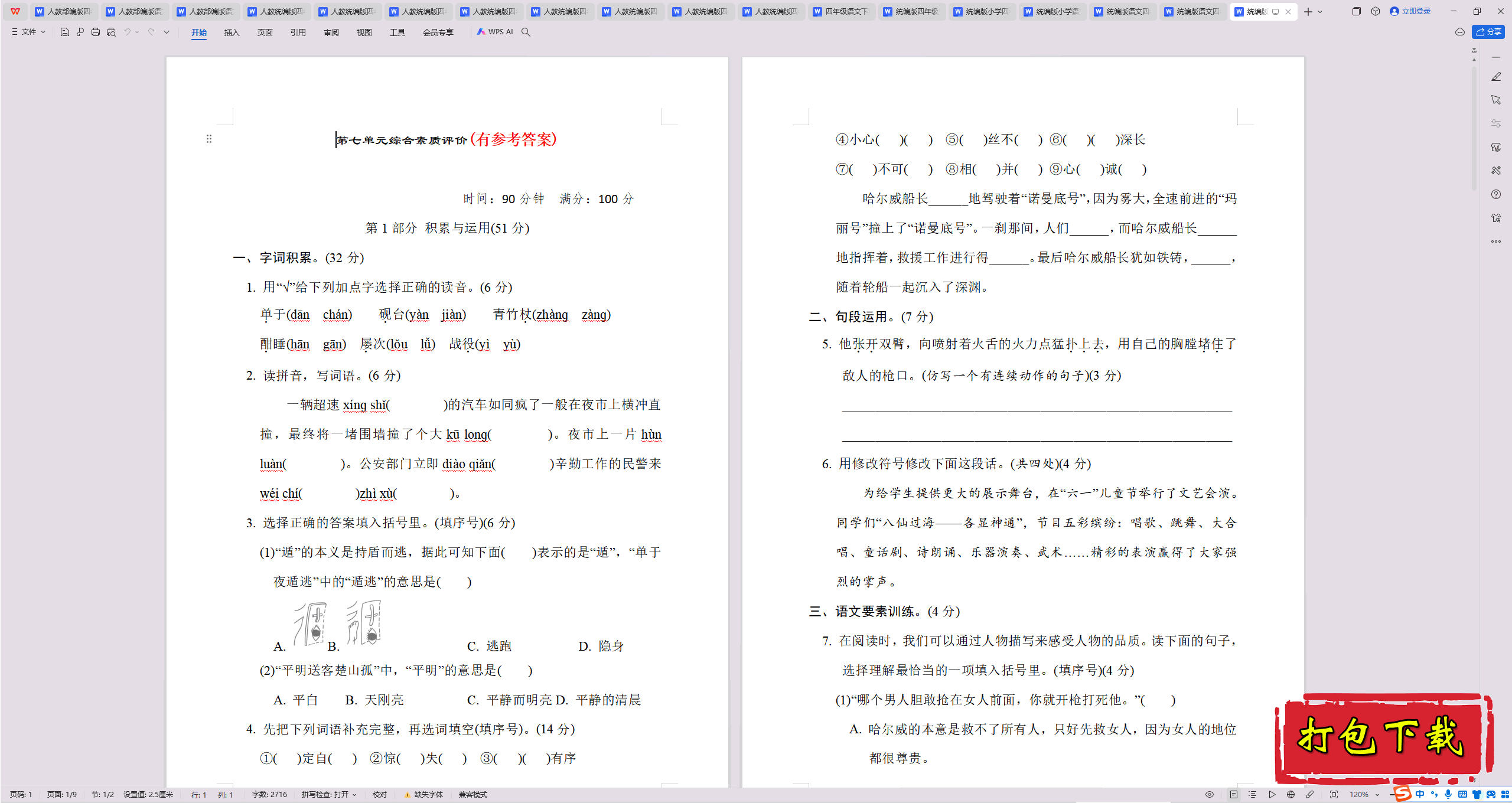1512x803 pixels.
Task: Click the Print icon in quick toolbar
Action: point(96,32)
